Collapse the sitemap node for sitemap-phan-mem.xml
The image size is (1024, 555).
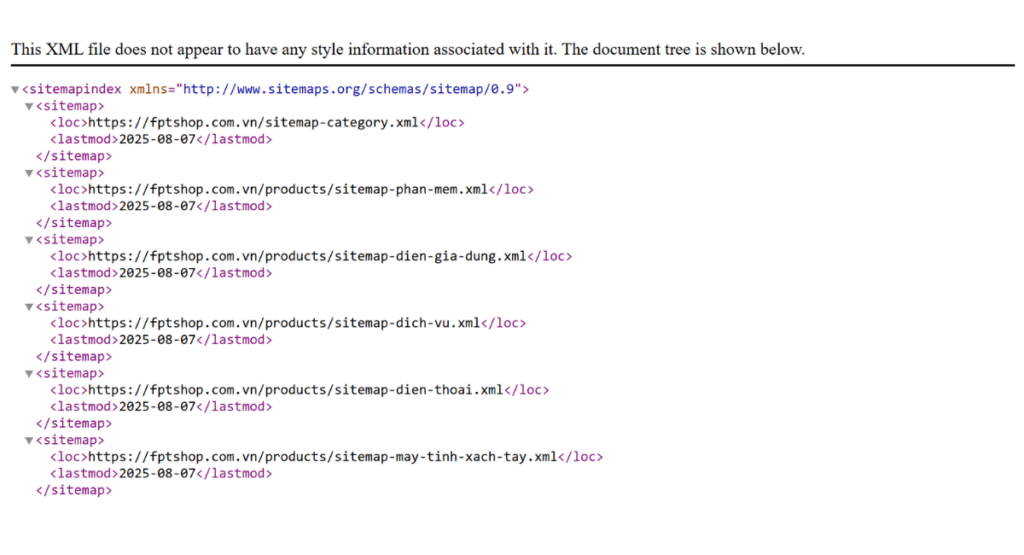point(29,173)
